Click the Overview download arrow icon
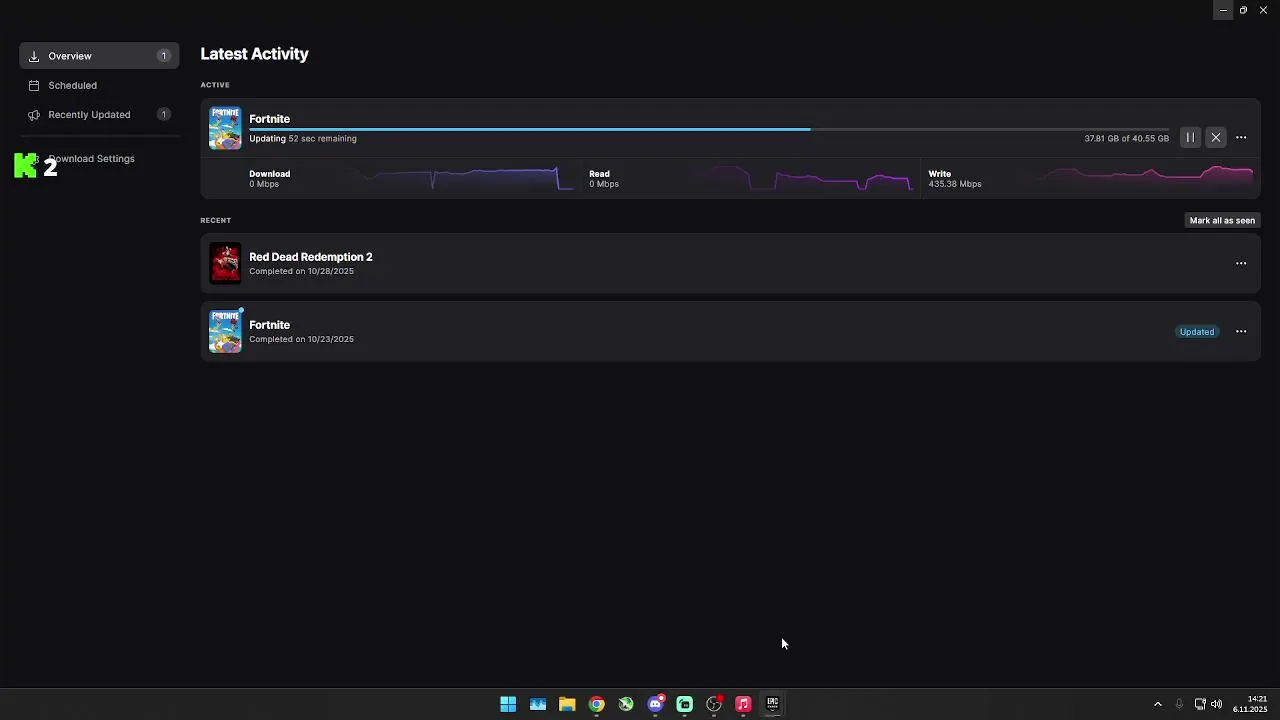1280x720 pixels. (34, 56)
